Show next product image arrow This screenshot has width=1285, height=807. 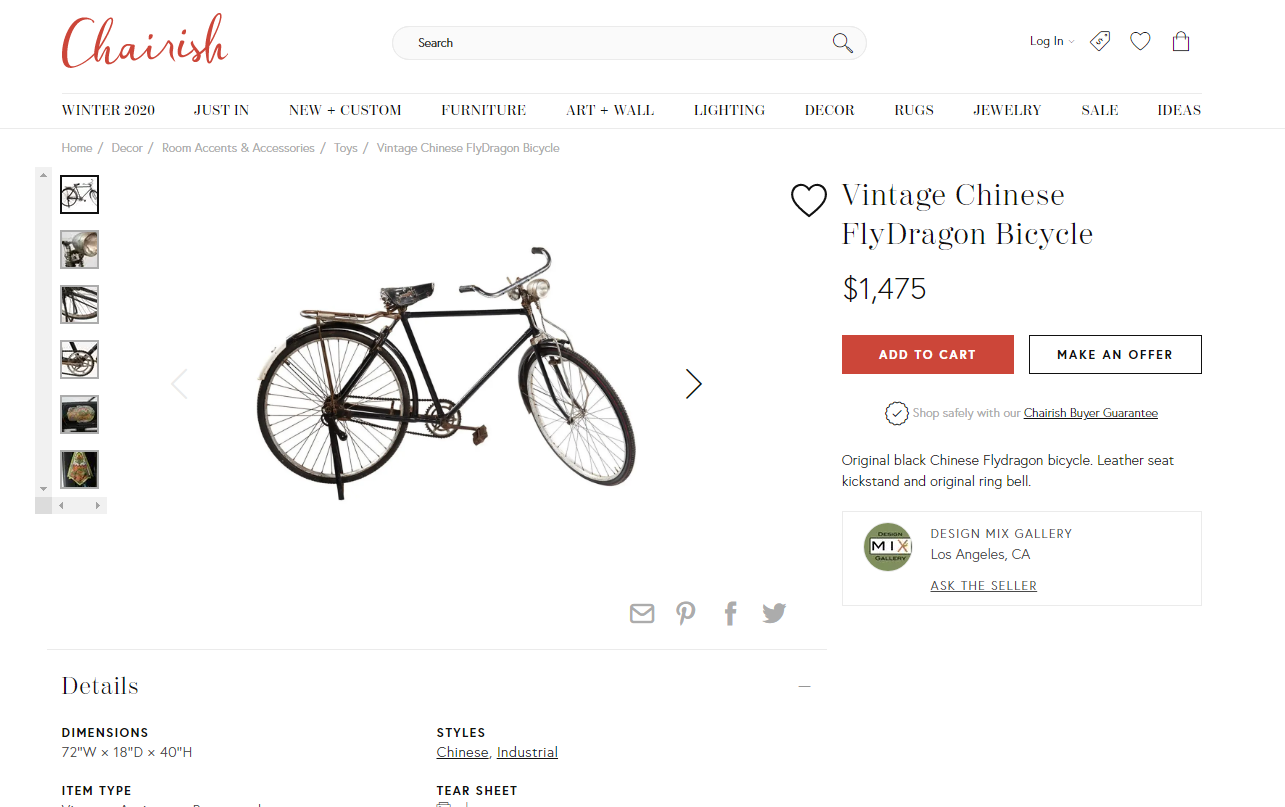[x=693, y=384]
